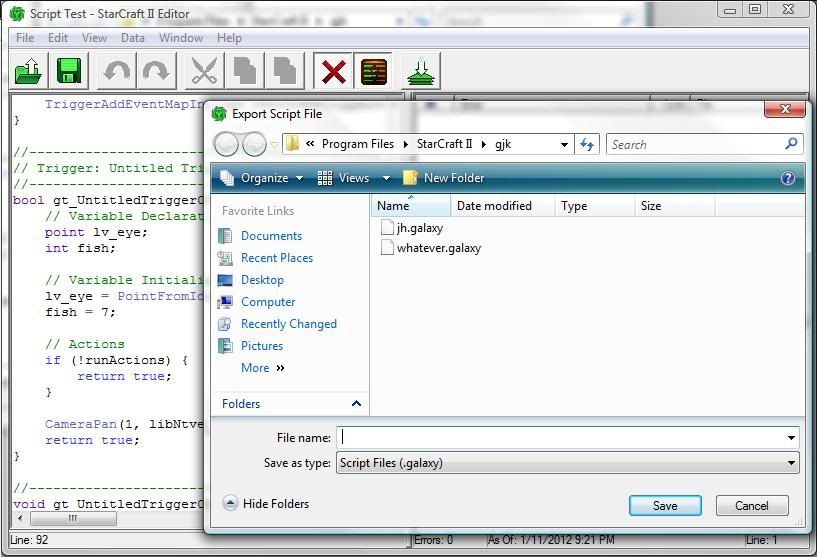Toggle Hide Folders button
The width and height of the screenshot is (817, 557).
pyautogui.click(x=266, y=504)
